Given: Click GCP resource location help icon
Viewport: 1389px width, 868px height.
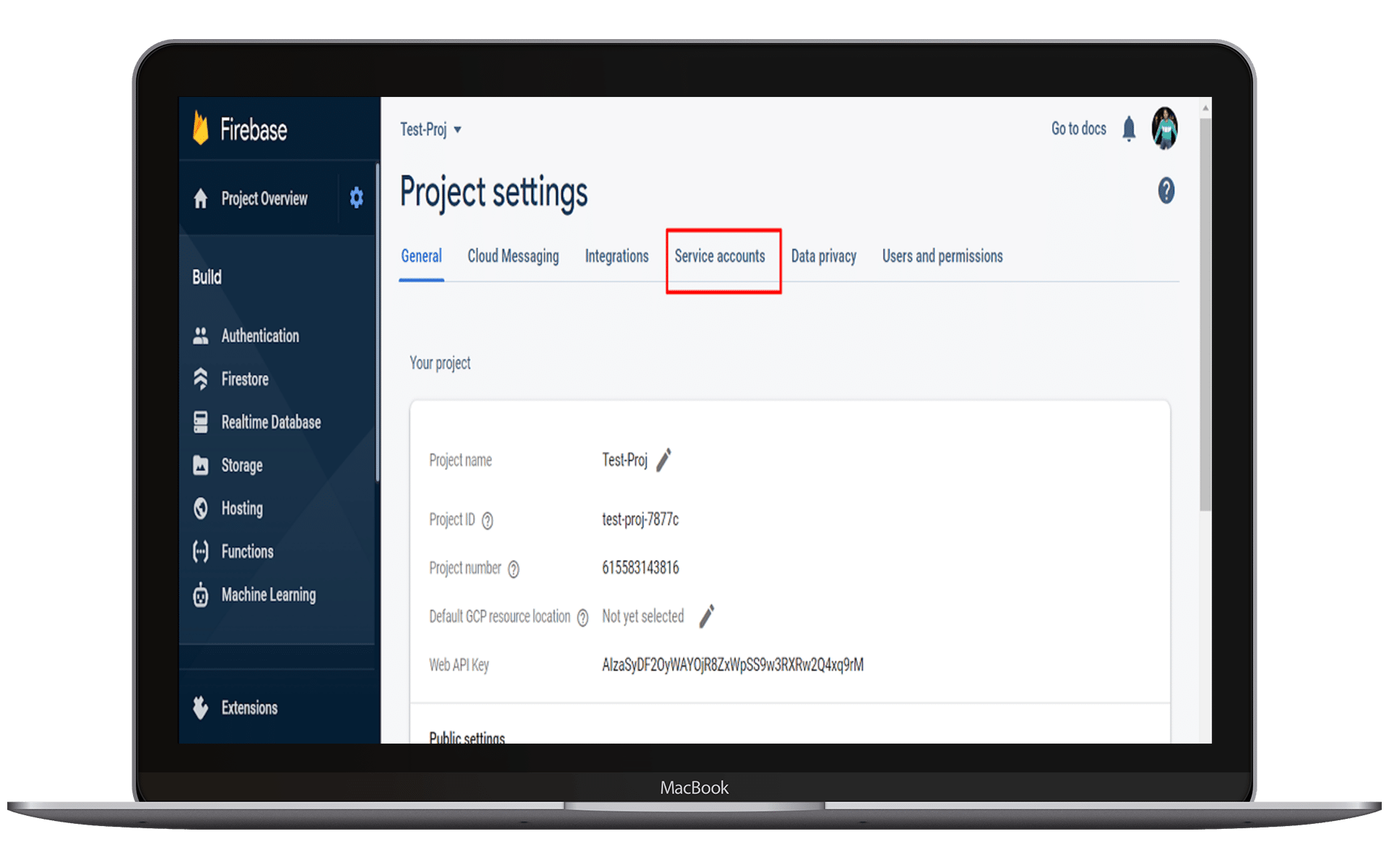Looking at the screenshot, I should click(582, 618).
